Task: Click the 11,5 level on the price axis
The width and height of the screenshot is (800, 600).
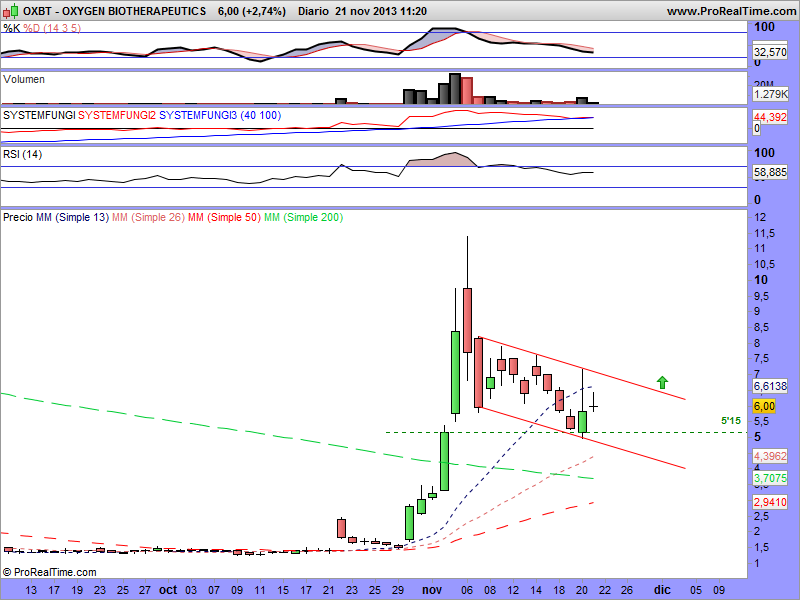Action: pyautogui.click(x=764, y=233)
